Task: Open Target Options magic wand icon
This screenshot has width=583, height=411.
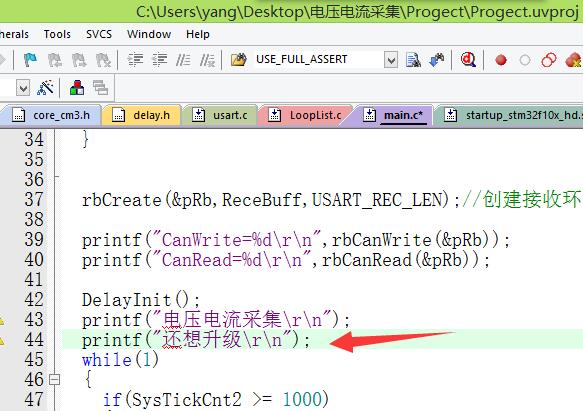Action: click(x=45, y=88)
